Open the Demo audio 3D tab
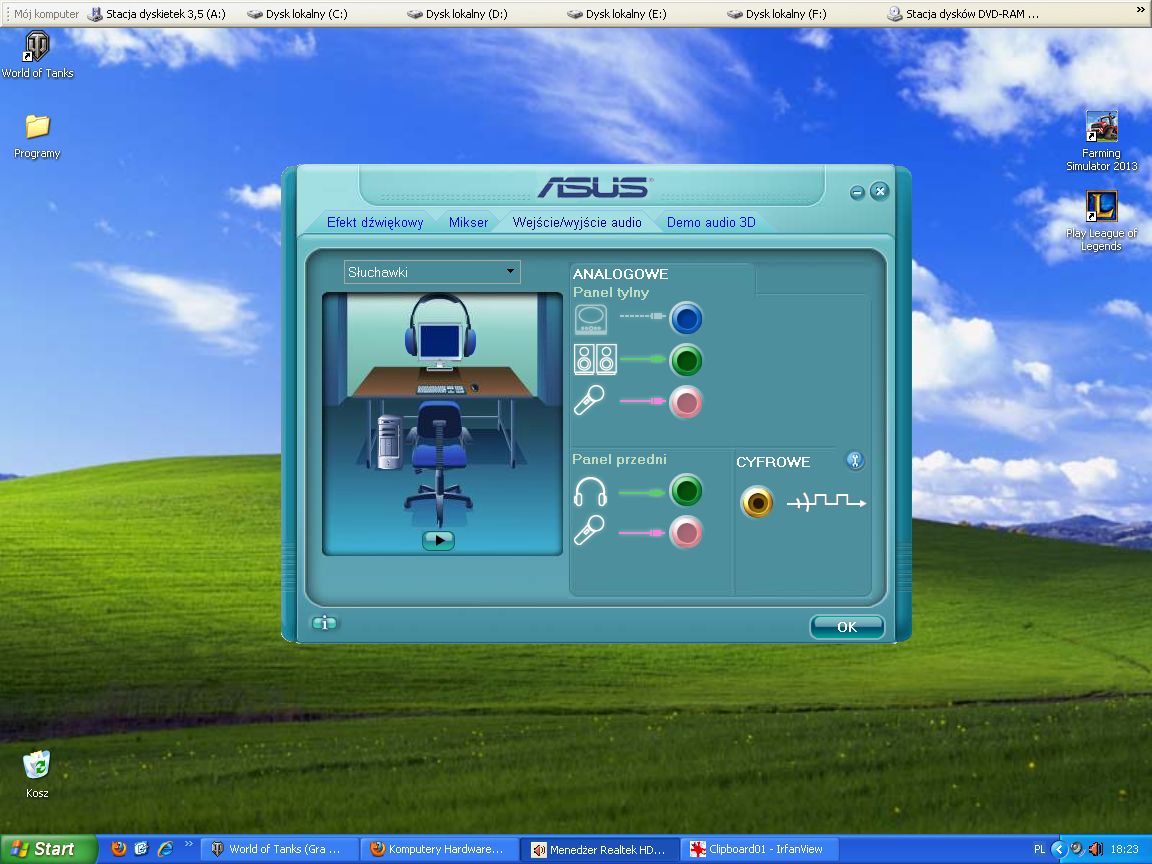Image resolution: width=1152 pixels, height=864 pixels. (710, 223)
